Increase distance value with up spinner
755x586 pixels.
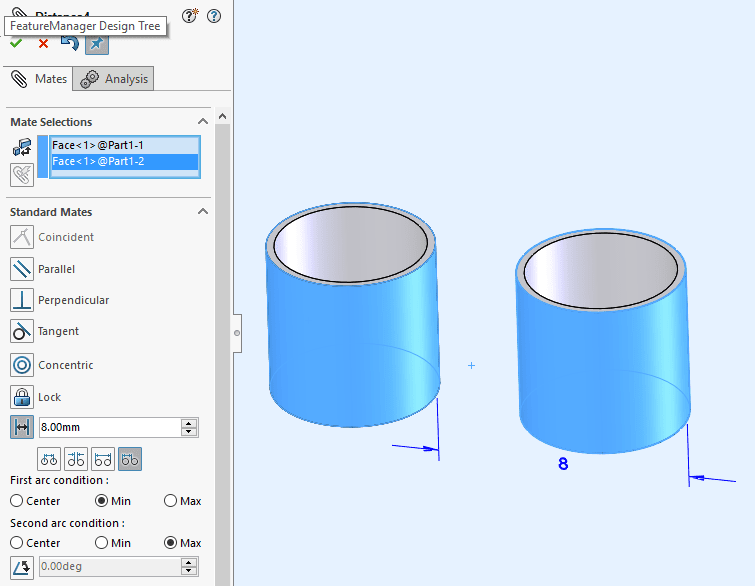pos(189,423)
